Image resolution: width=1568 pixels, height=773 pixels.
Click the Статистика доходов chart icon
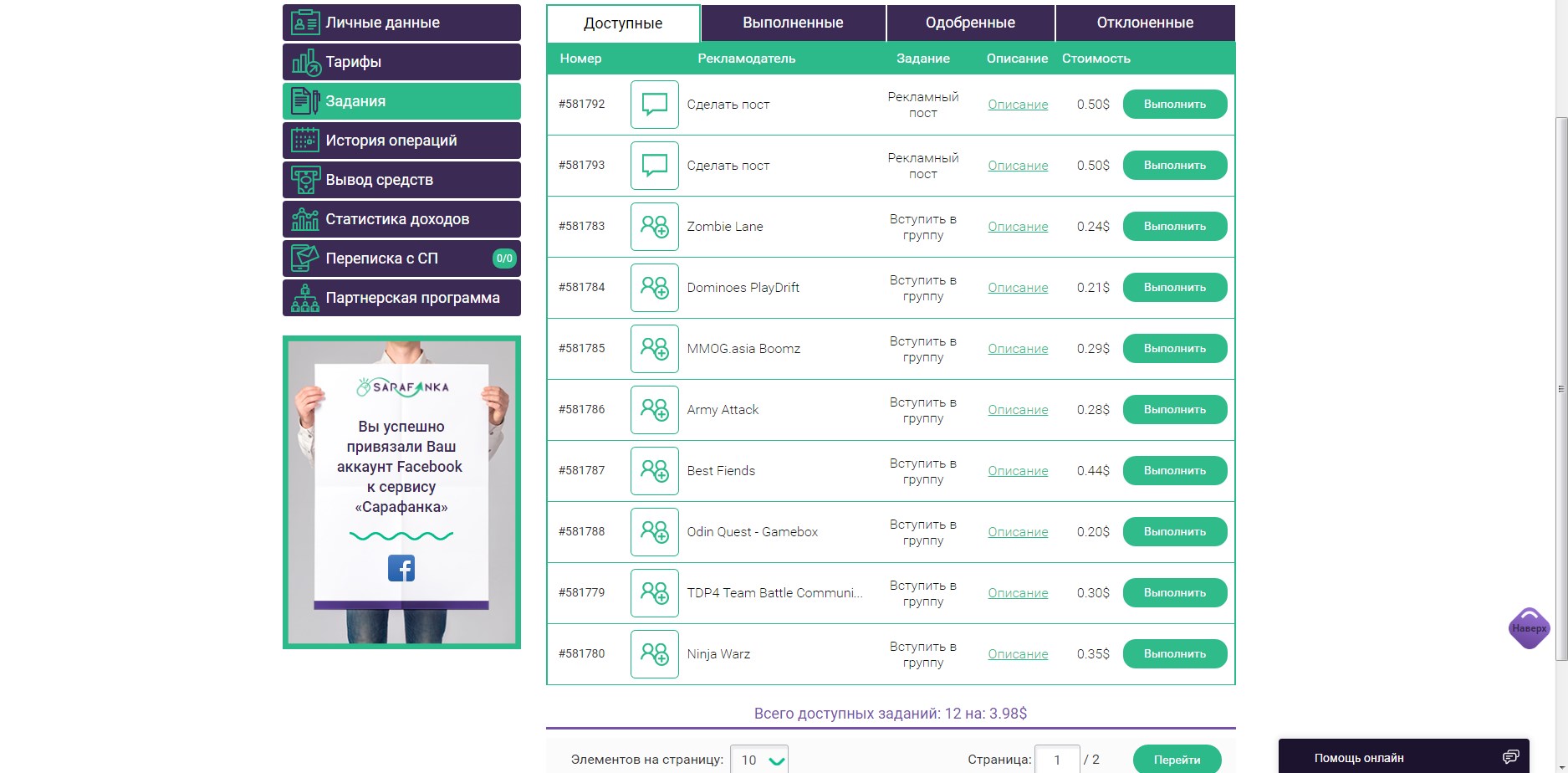click(x=304, y=219)
